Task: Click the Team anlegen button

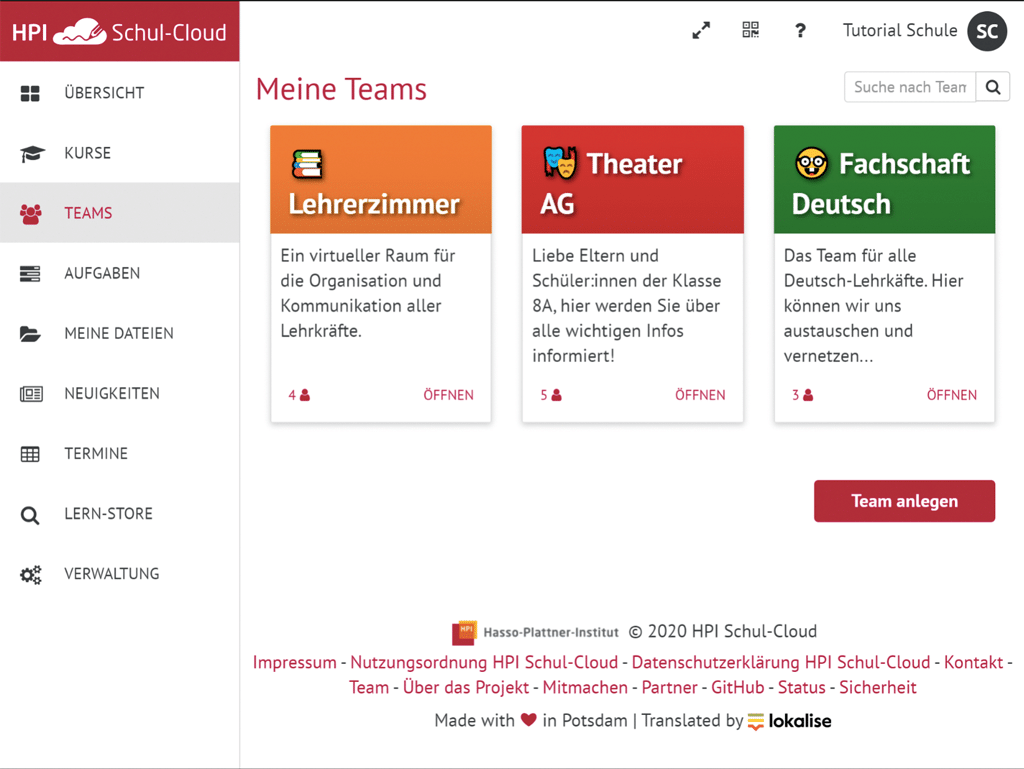Action: tap(904, 501)
